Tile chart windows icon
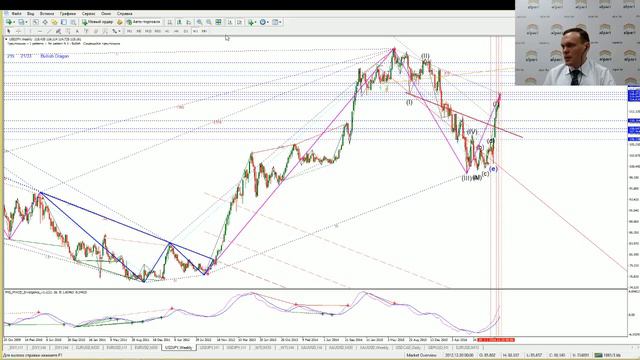Screen dimensions: 640x360 tap(218, 22)
